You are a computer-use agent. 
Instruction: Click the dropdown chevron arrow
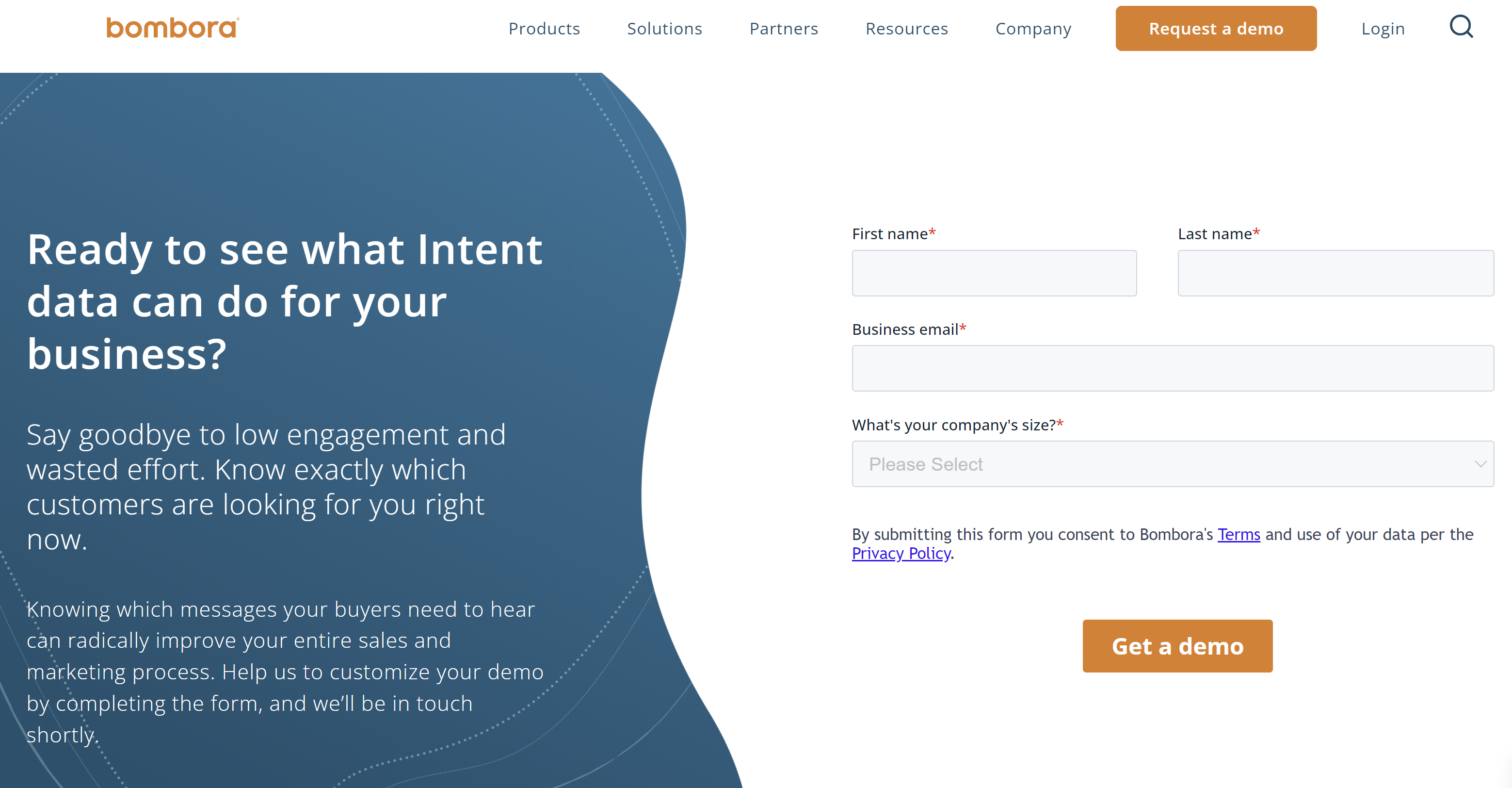(1480, 464)
